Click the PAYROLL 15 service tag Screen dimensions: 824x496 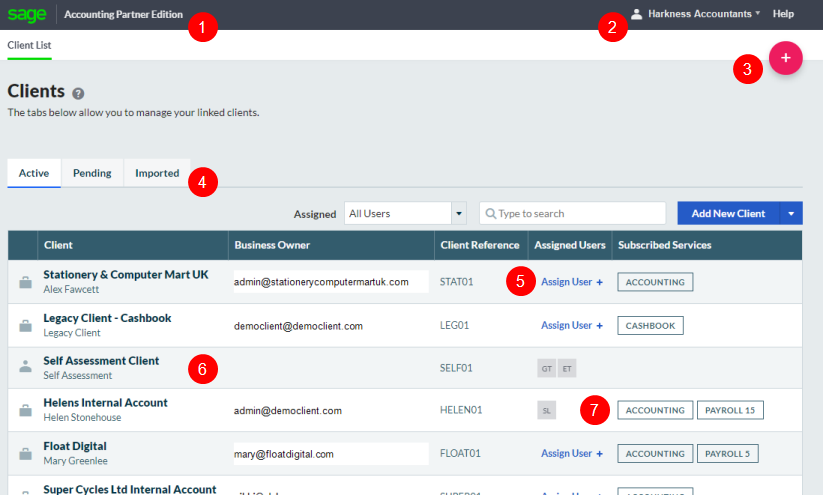click(x=730, y=410)
